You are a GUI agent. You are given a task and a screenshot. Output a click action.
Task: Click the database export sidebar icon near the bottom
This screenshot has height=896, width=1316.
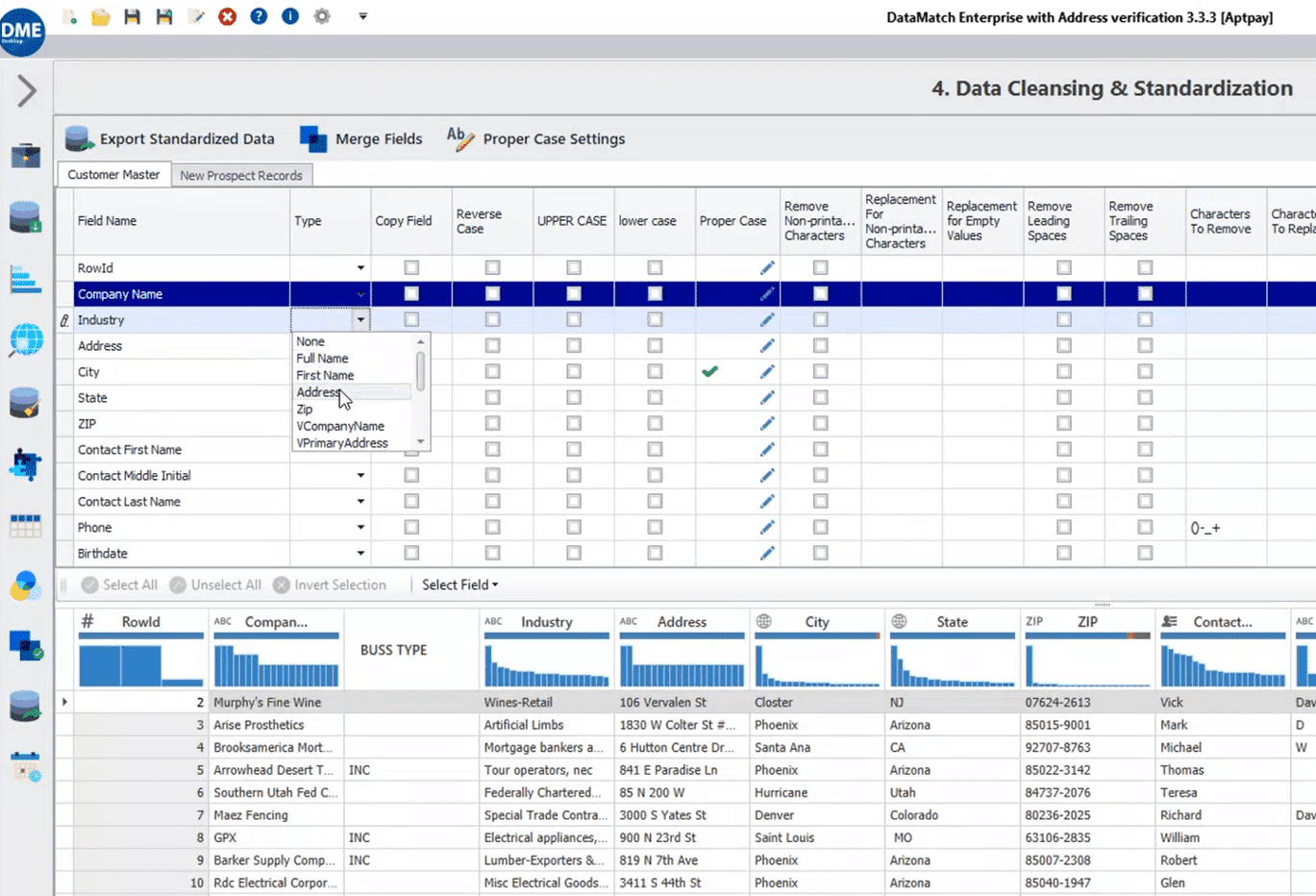(x=26, y=707)
